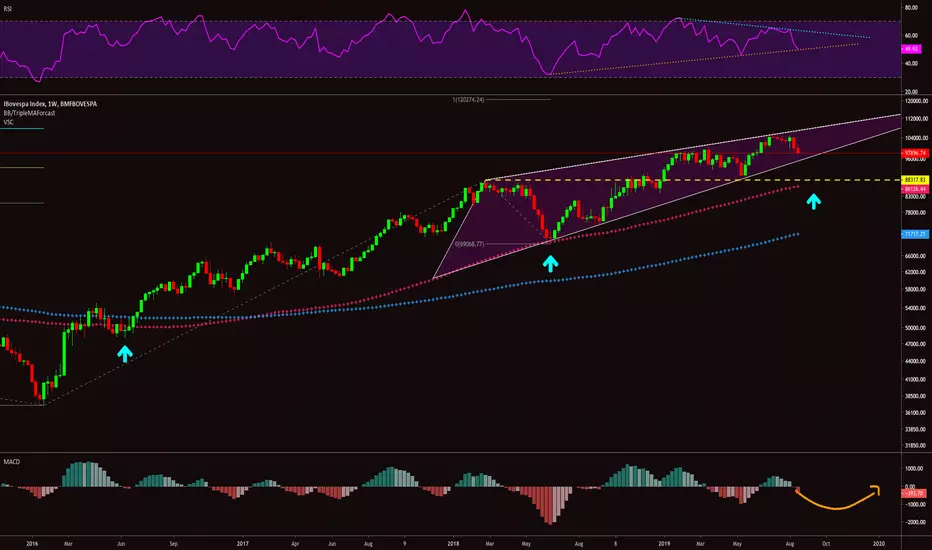Image resolution: width=932 pixels, height=550 pixels.
Task: Click the Oct label on time axis
Action: pyautogui.click(x=826, y=543)
